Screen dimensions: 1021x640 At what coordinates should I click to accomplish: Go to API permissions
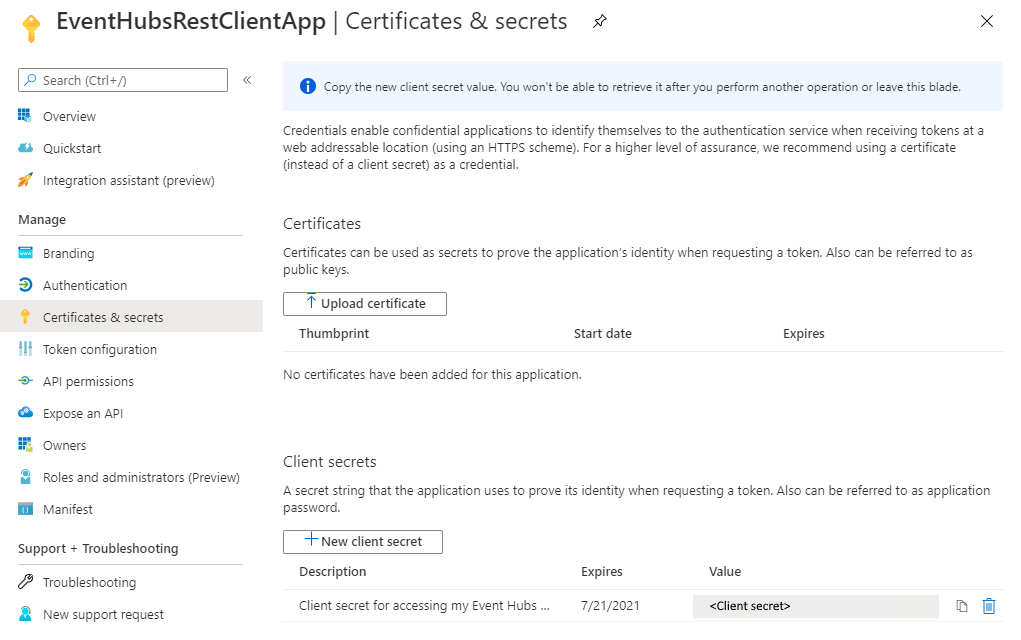(88, 382)
